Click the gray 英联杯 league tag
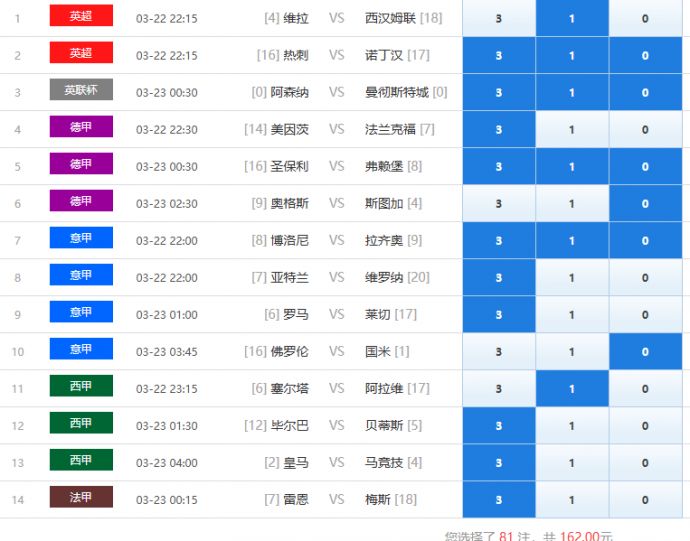The width and height of the screenshot is (690, 541). click(81, 90)
